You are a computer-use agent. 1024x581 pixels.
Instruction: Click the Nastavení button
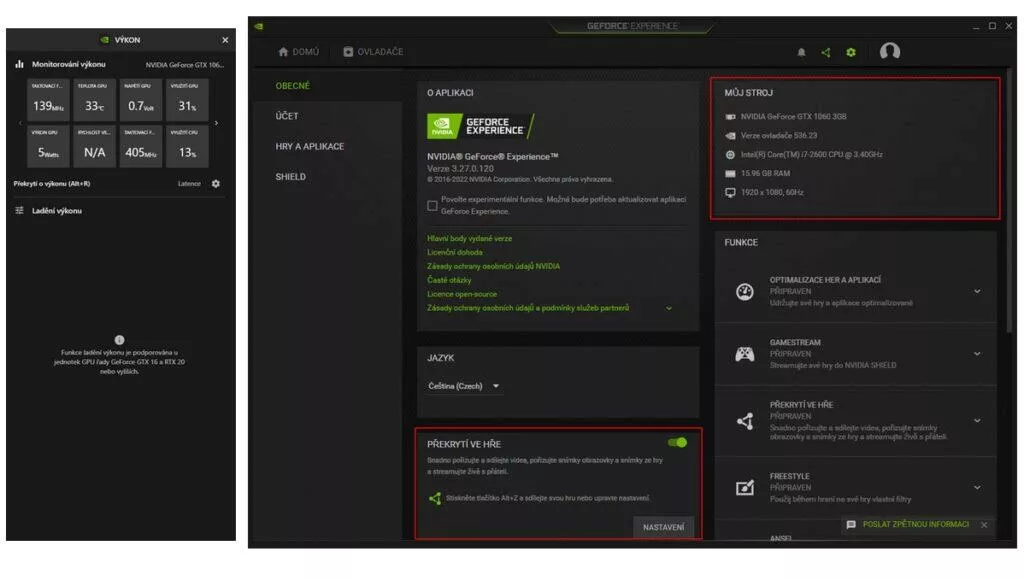(663, 527)
